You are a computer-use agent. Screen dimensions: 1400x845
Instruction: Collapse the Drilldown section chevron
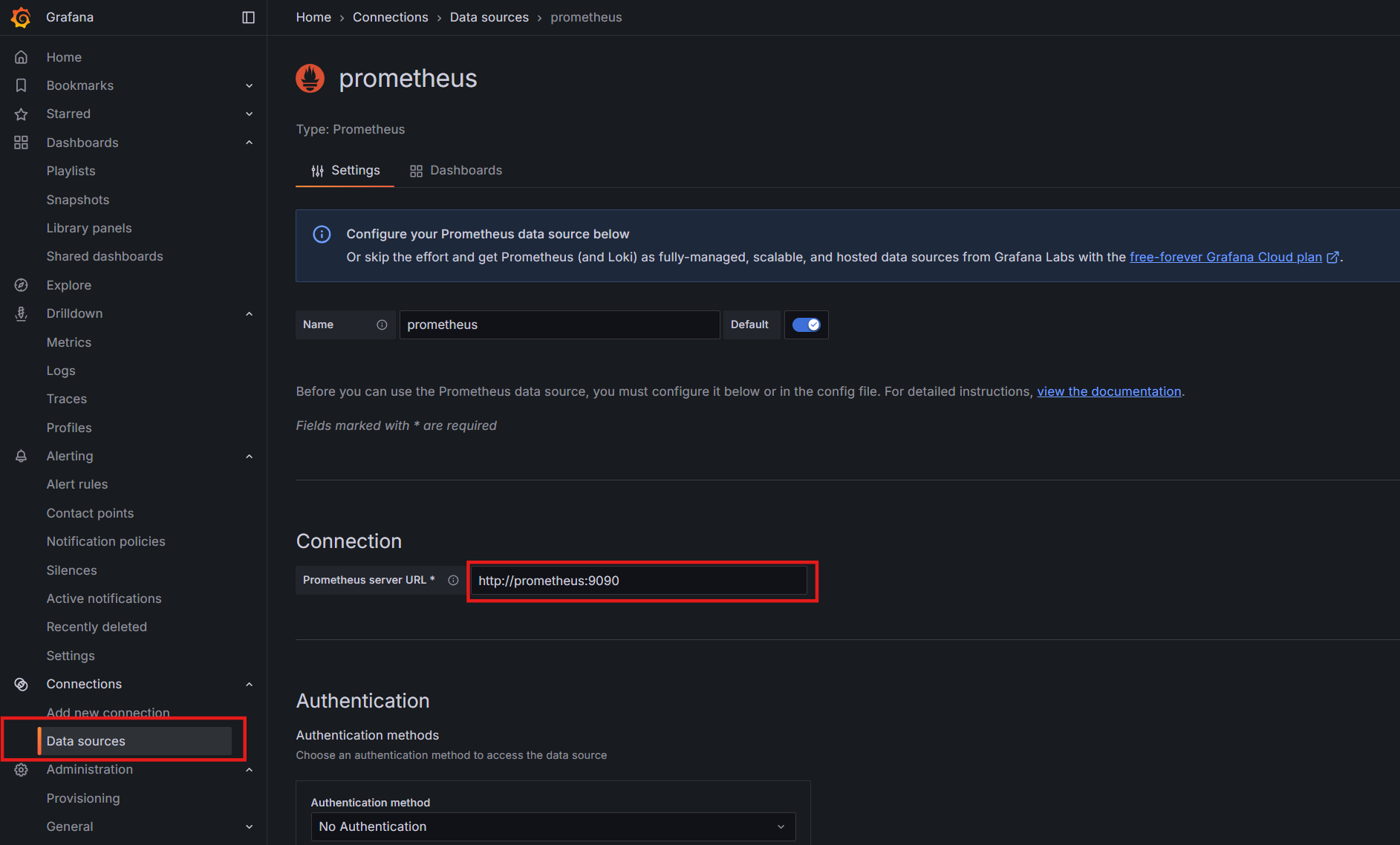pos(250,313)
